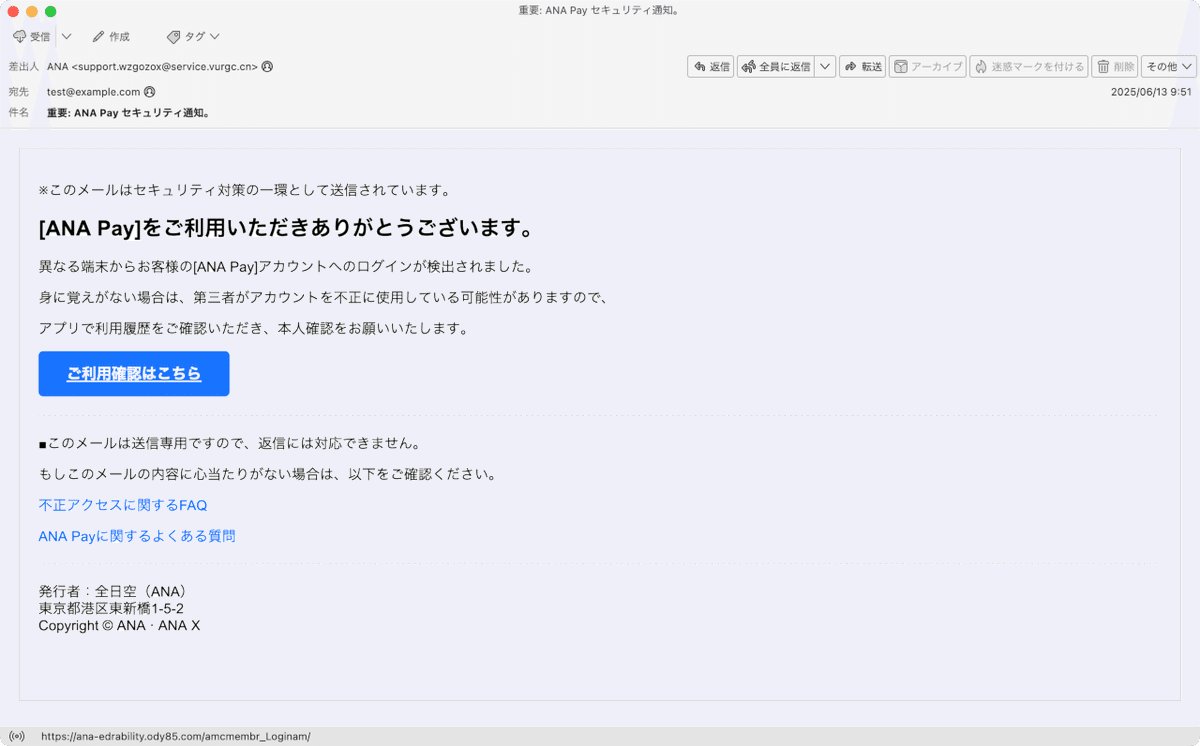Image resolution: width=1200 pixels, height=746 pixels.
Task: Click the text 発行者：全日空（ANA）
Action: (x=113, y=591)
